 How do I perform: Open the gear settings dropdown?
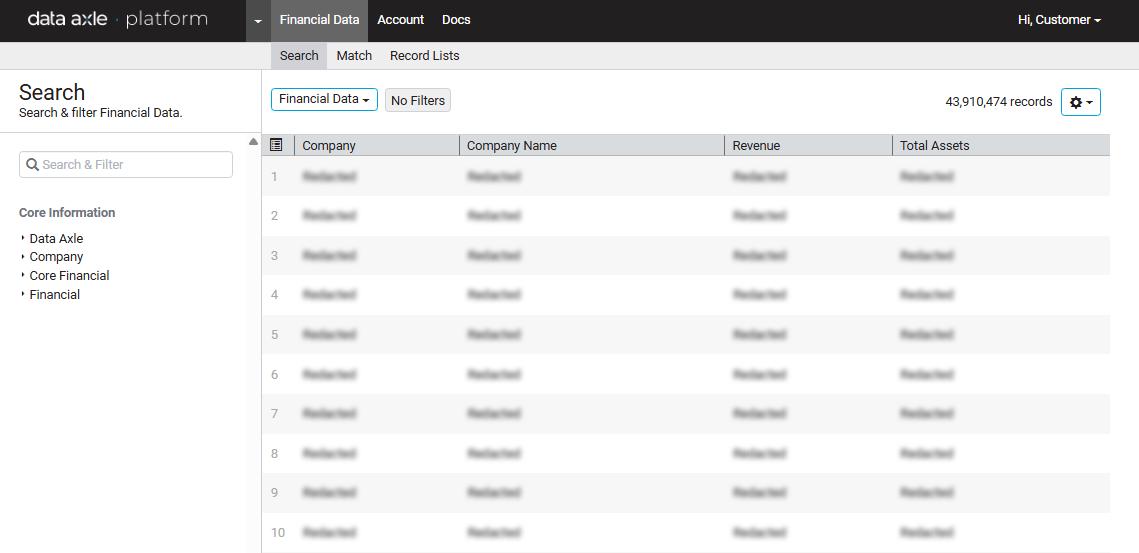1080,102
